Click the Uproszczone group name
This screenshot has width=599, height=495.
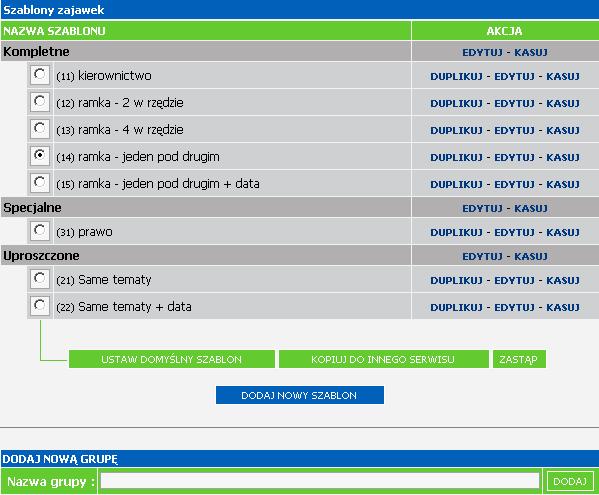click(x=41, y=256)
